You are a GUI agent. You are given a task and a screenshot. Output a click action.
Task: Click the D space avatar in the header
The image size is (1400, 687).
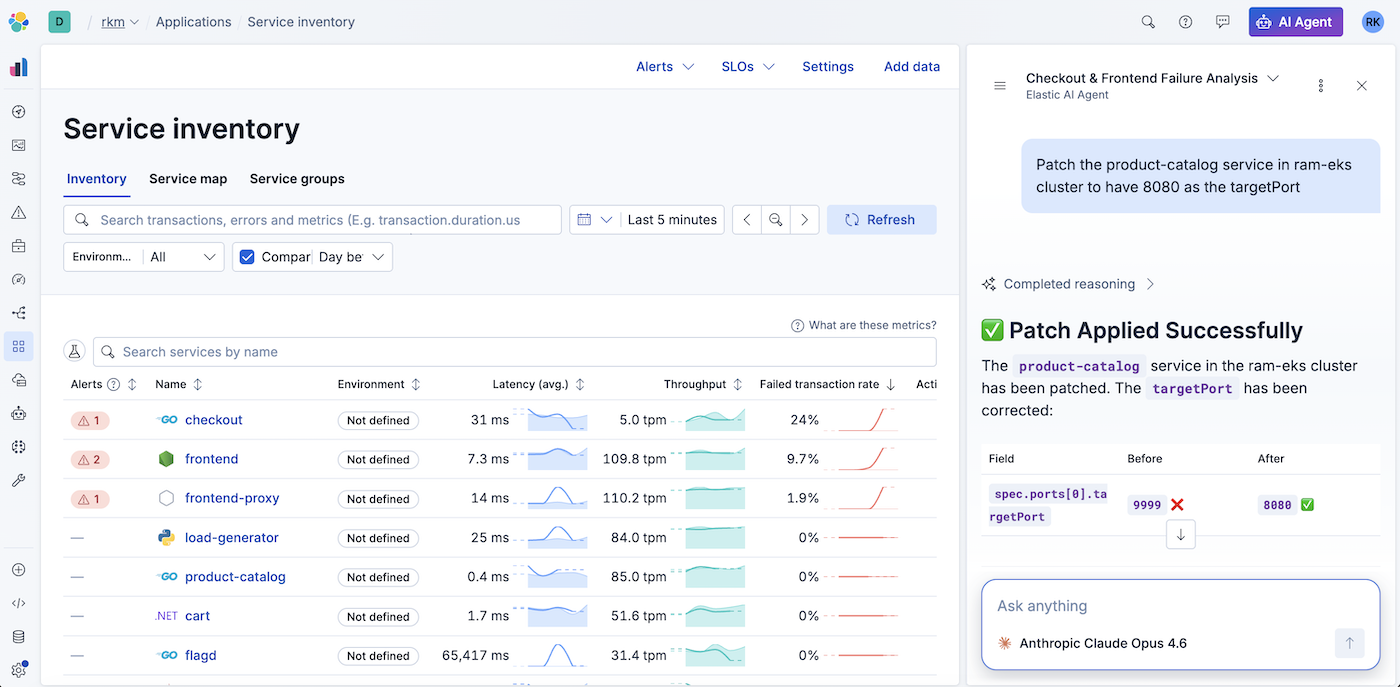59,22
